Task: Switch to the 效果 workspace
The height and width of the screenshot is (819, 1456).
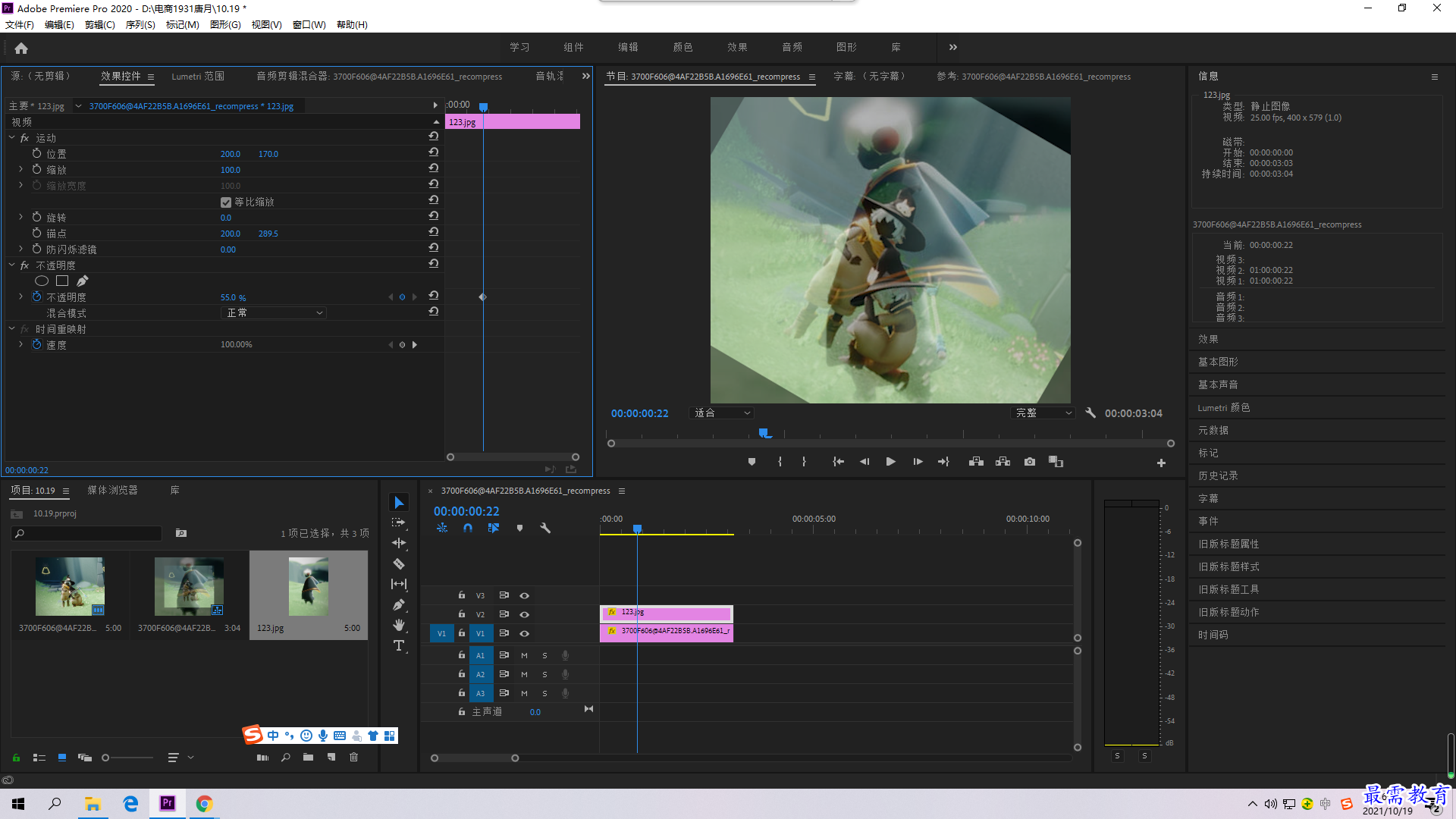Action: [x=738, y=47]
